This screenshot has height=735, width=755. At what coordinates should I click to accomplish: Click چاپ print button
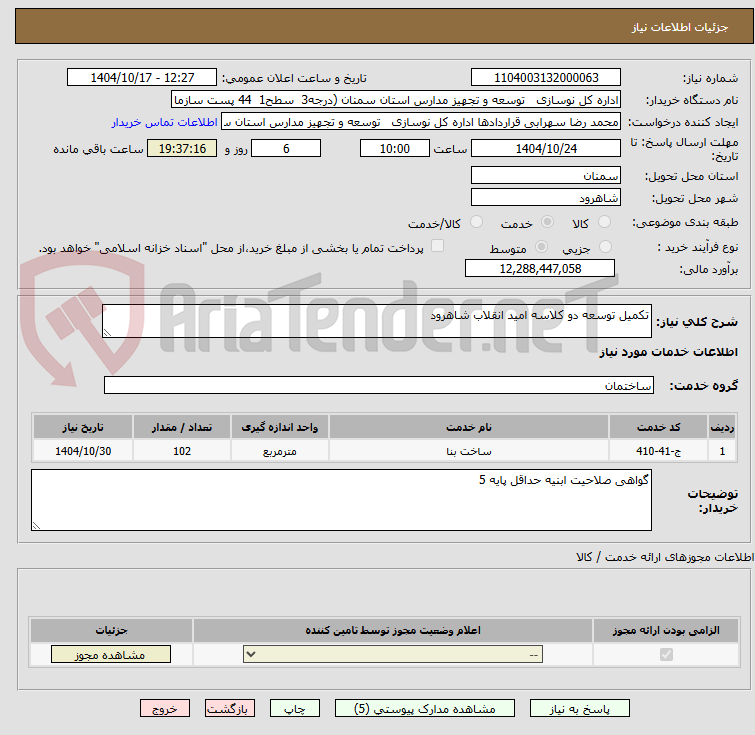[295, 709]
